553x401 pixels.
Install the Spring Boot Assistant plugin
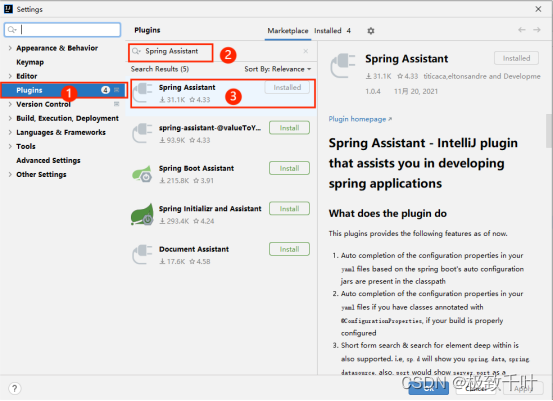click(x=289, y=168)
